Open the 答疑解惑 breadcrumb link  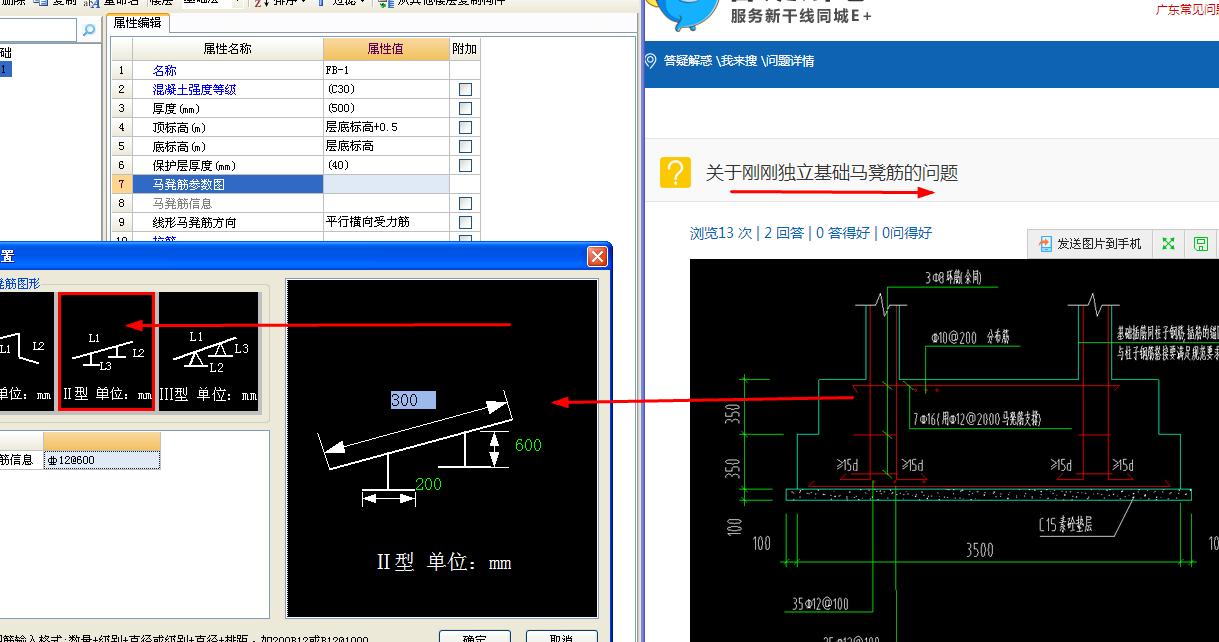pos(687,61)
